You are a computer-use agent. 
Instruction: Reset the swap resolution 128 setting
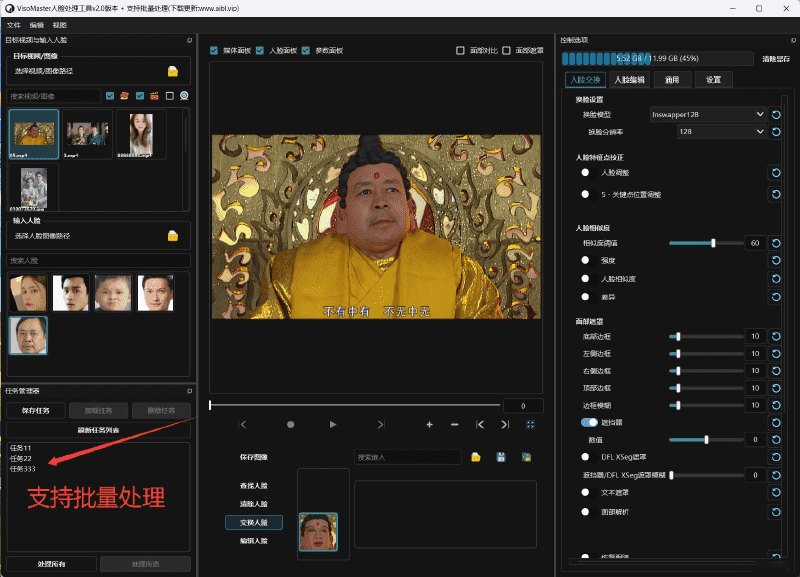pyautogui.click(x=776, y=132)
